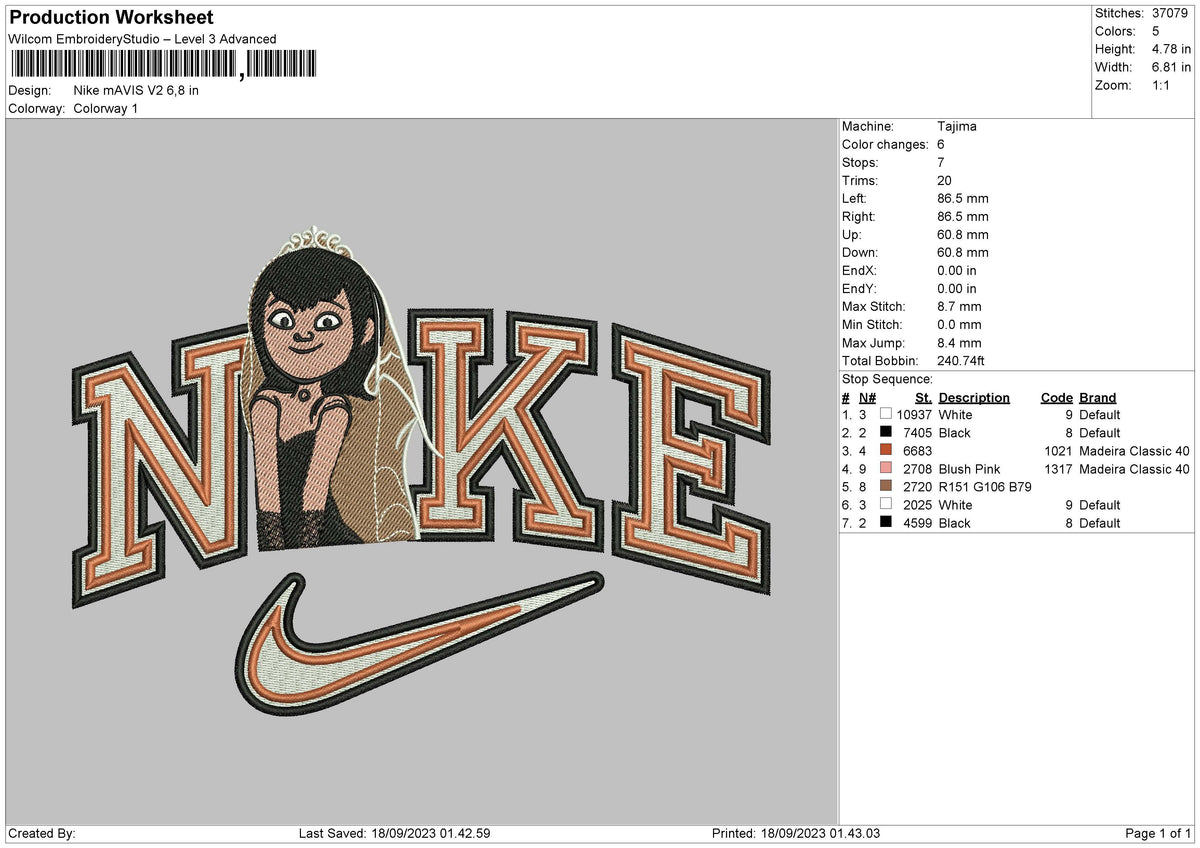1200x848 pixels.
Task: Select stitch count 10937 in stop 1
Action: [914, 415]
